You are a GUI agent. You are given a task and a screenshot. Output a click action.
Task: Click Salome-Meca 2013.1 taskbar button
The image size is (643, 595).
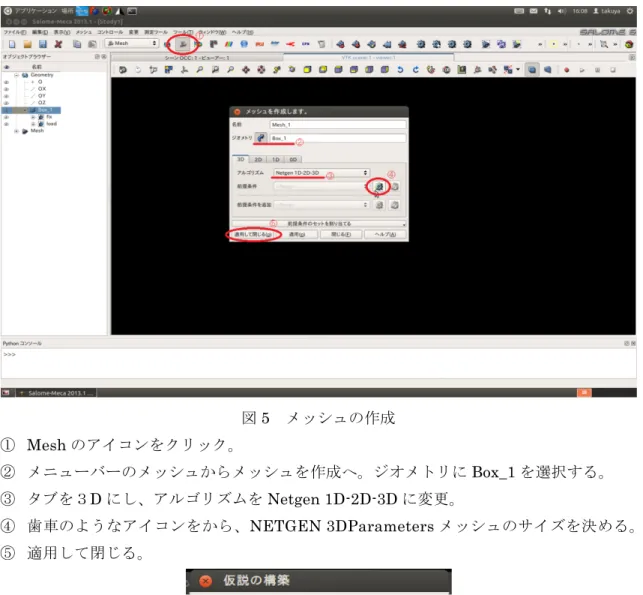(x=56, y=393)
